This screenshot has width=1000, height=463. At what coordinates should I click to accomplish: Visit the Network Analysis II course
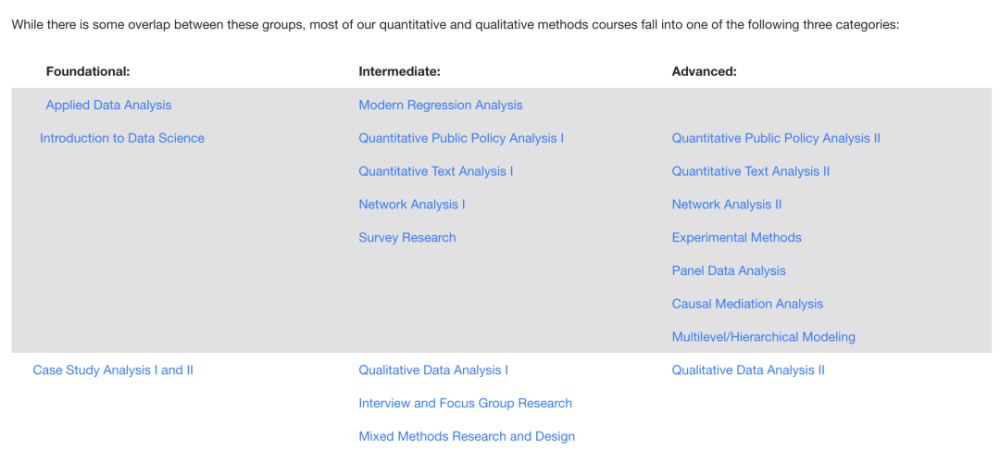727,204
